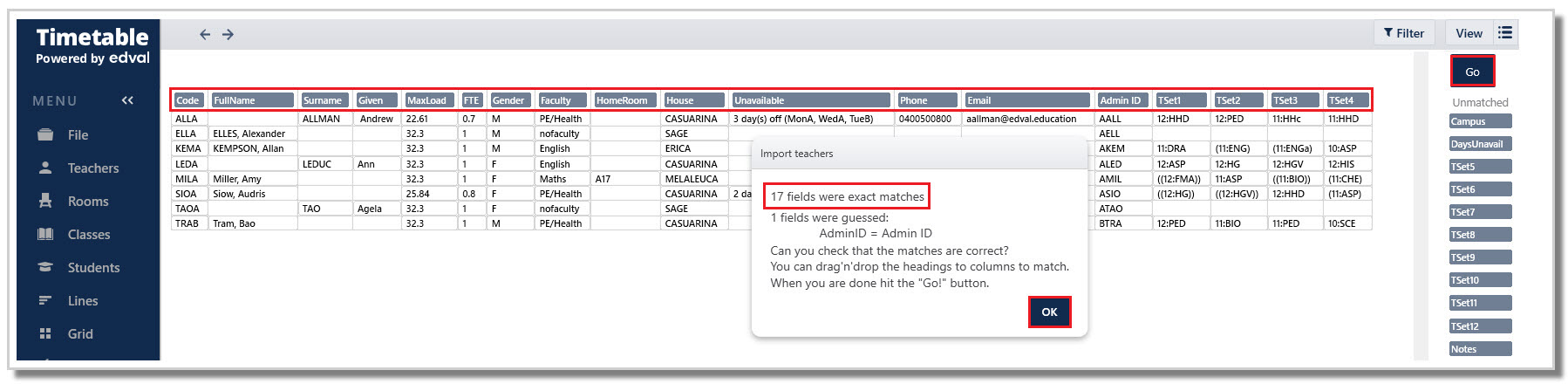Click the Go button

[1472, 72]
